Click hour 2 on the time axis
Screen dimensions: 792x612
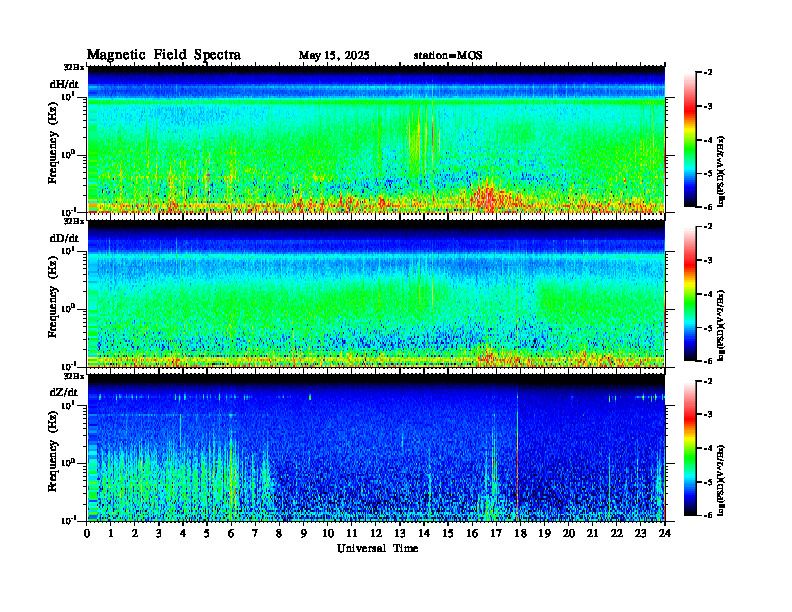click(x=135, y=534)
